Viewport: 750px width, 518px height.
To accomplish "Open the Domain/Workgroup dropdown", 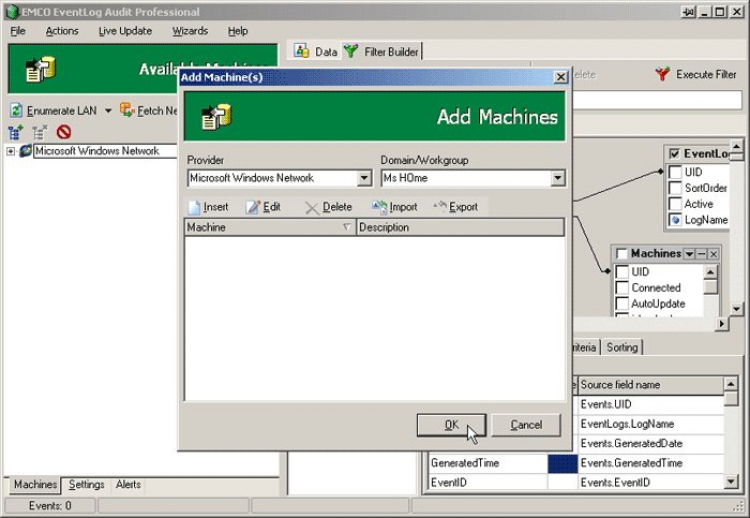I will (x=557, y=178).
